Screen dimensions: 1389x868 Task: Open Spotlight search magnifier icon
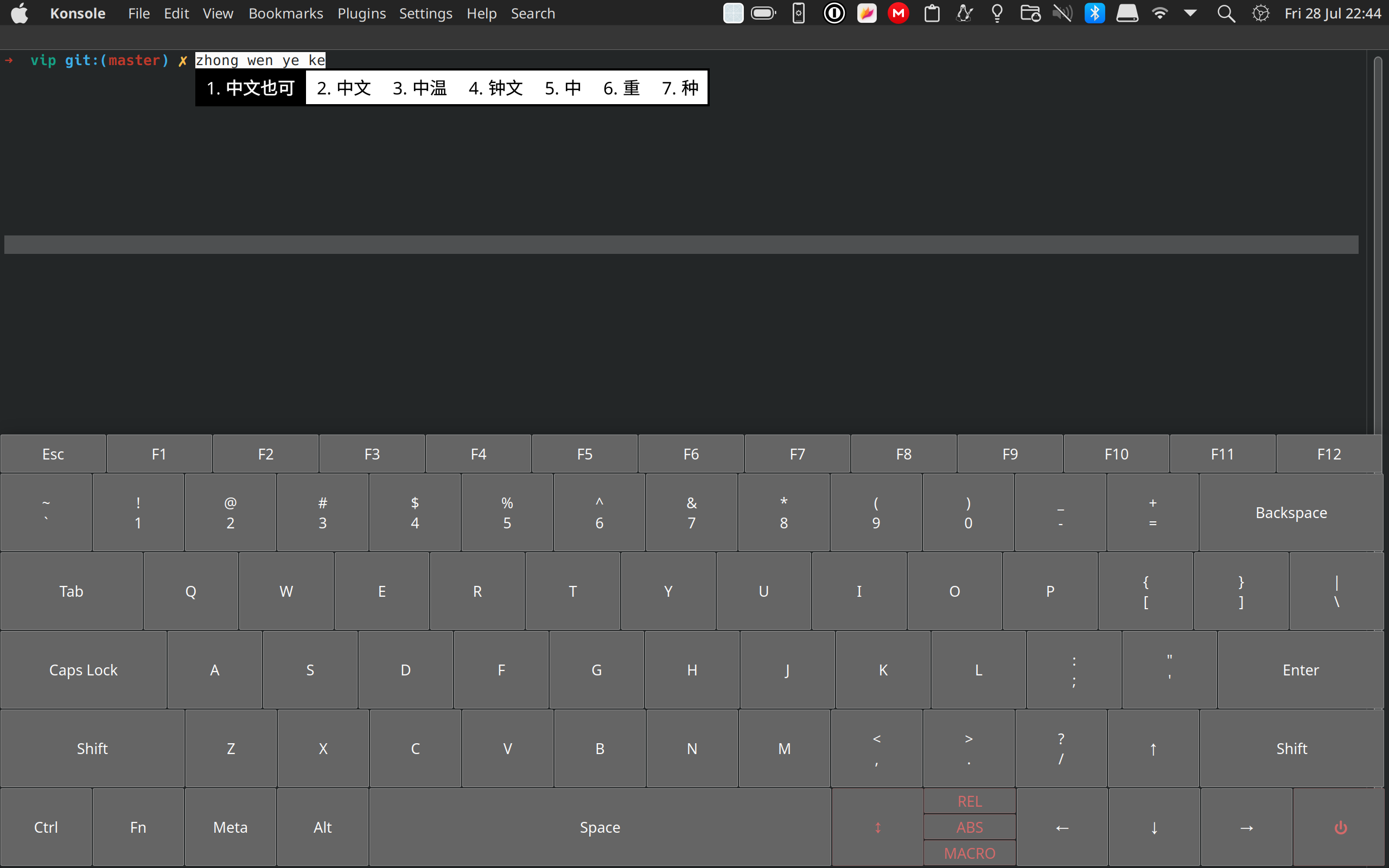point(1226,13)
